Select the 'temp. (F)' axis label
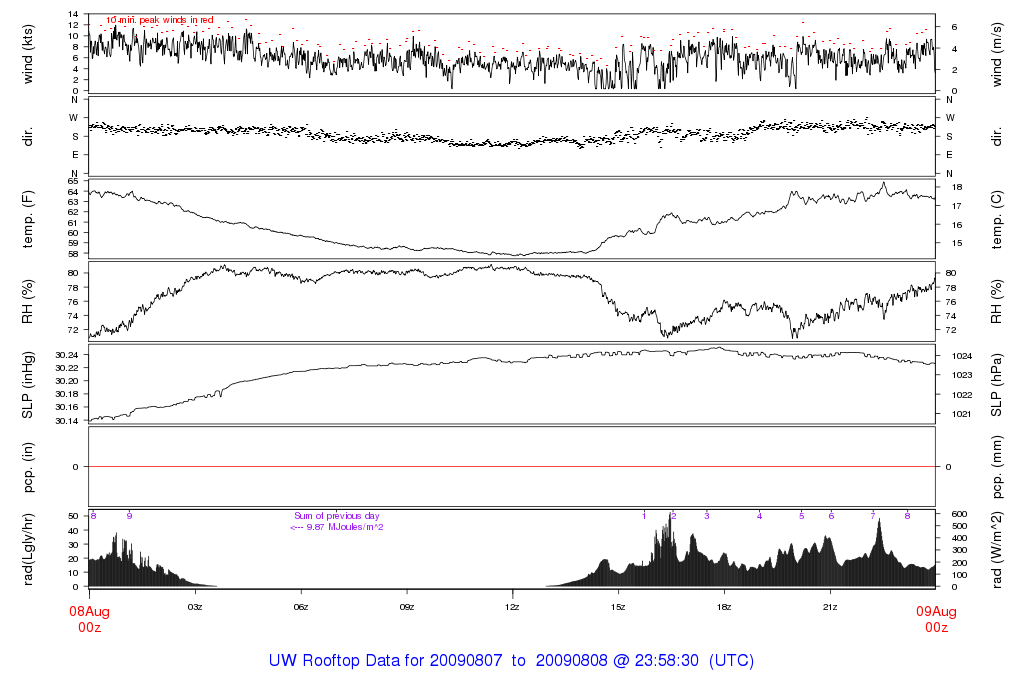1024x700 pixels. [29, 218]
